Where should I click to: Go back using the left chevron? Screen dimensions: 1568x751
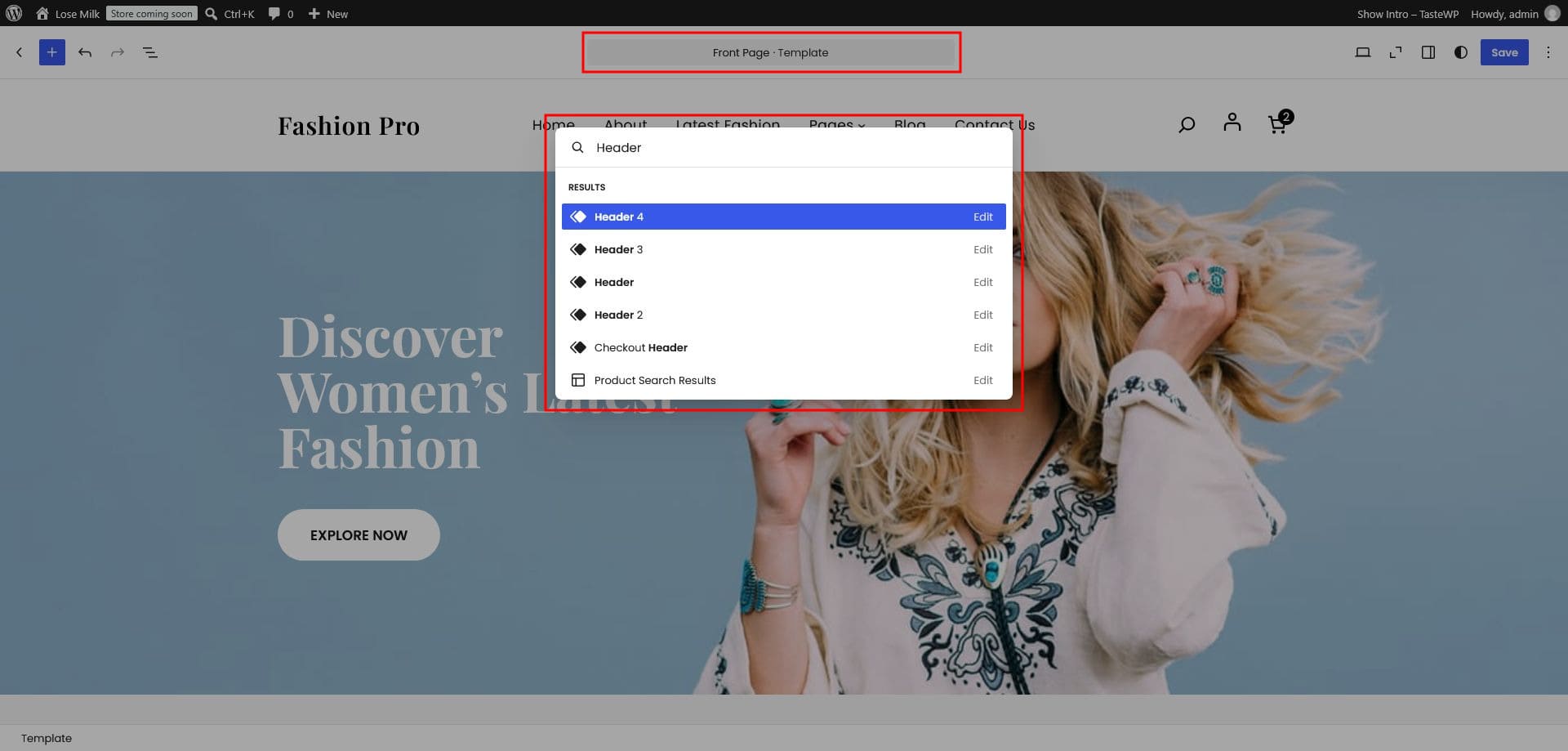pos(20,52)
